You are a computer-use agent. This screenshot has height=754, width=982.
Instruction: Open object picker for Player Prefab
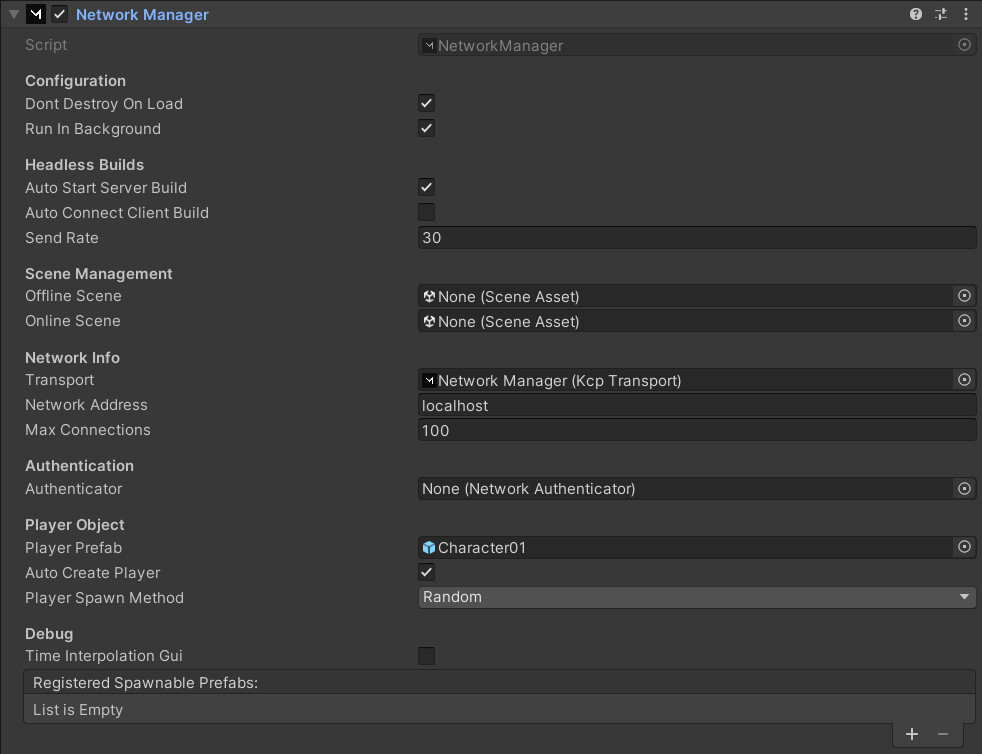pos(964,547)
